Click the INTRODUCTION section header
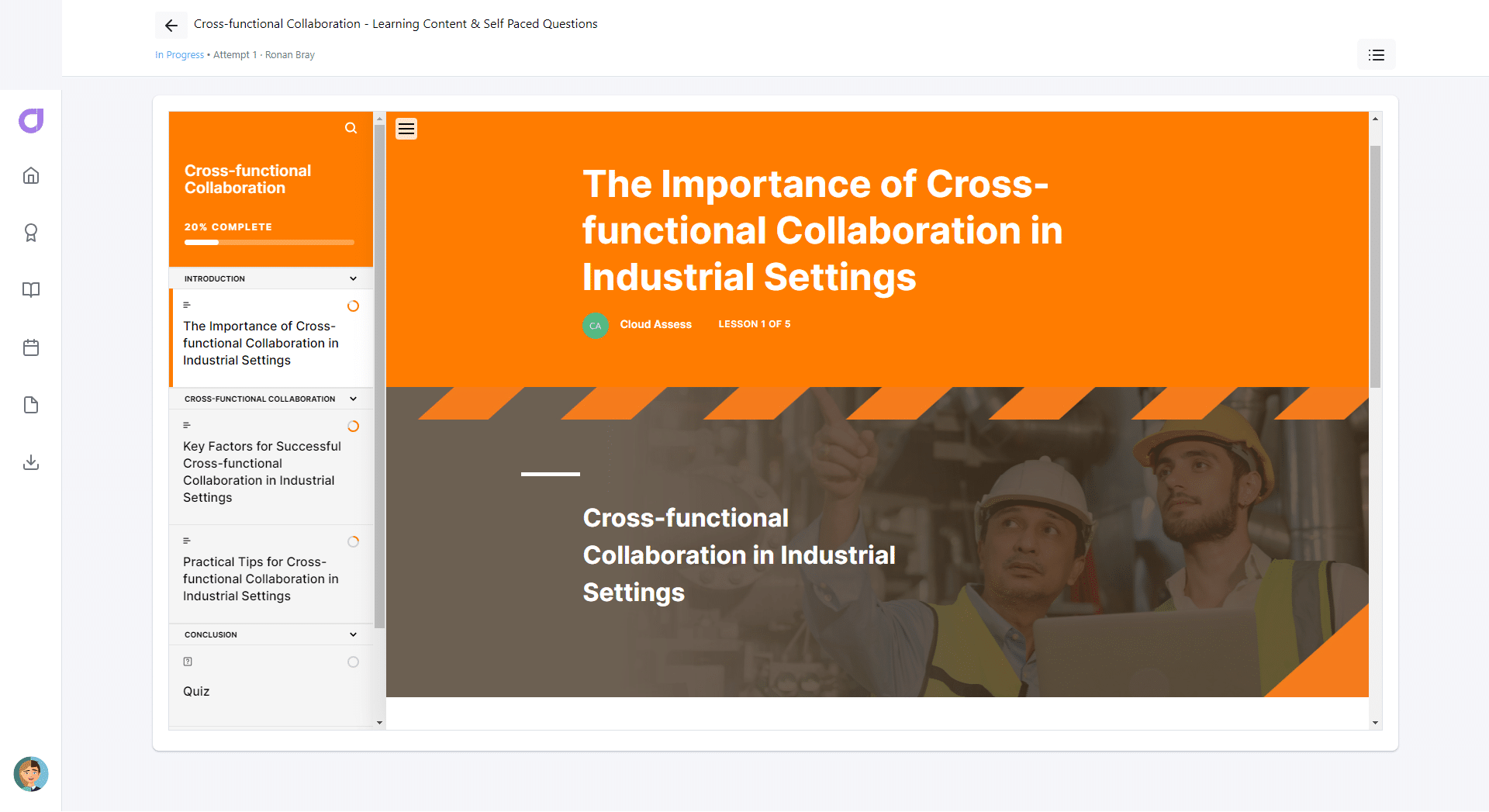Screen dimensions: 1489x812 point(271,278)
